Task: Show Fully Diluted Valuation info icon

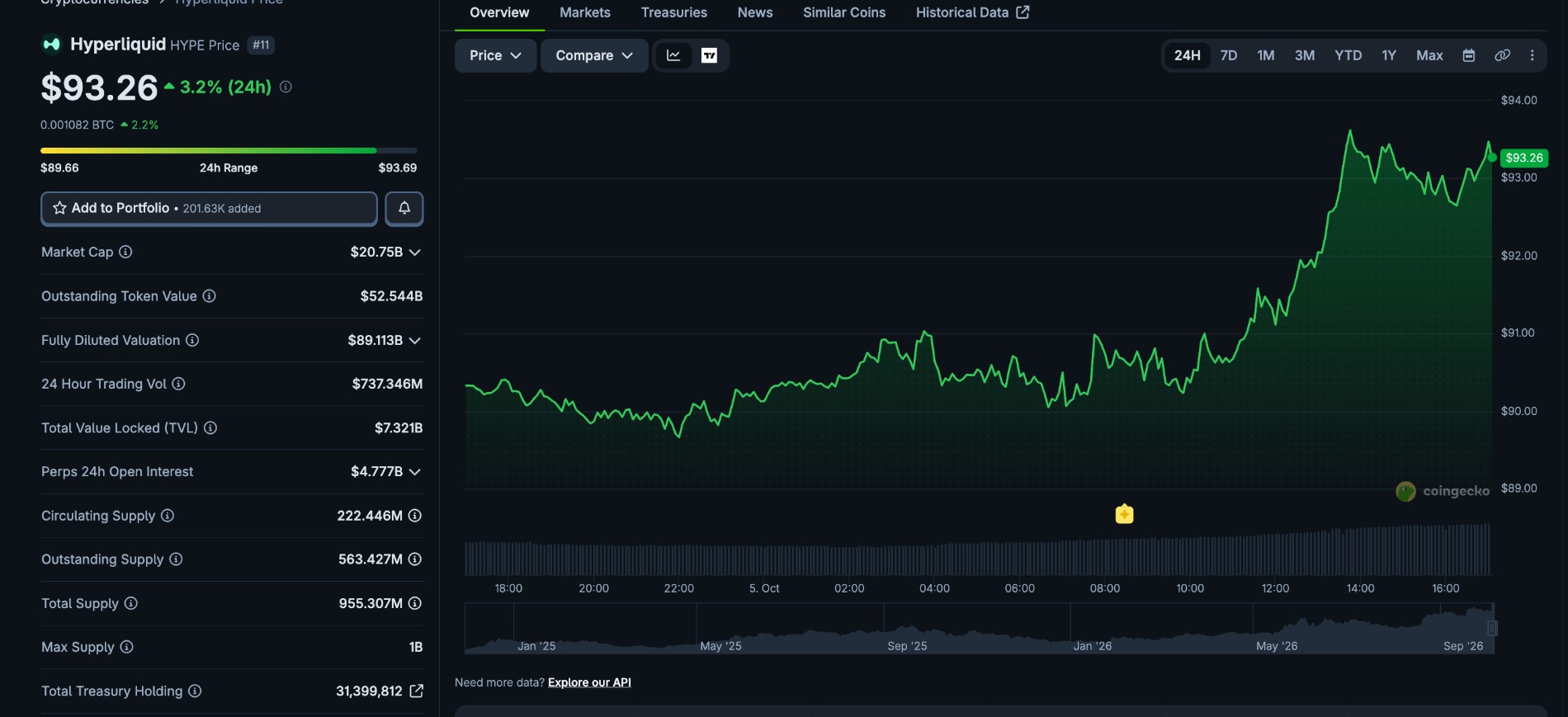Action: [x=192, y=340]
